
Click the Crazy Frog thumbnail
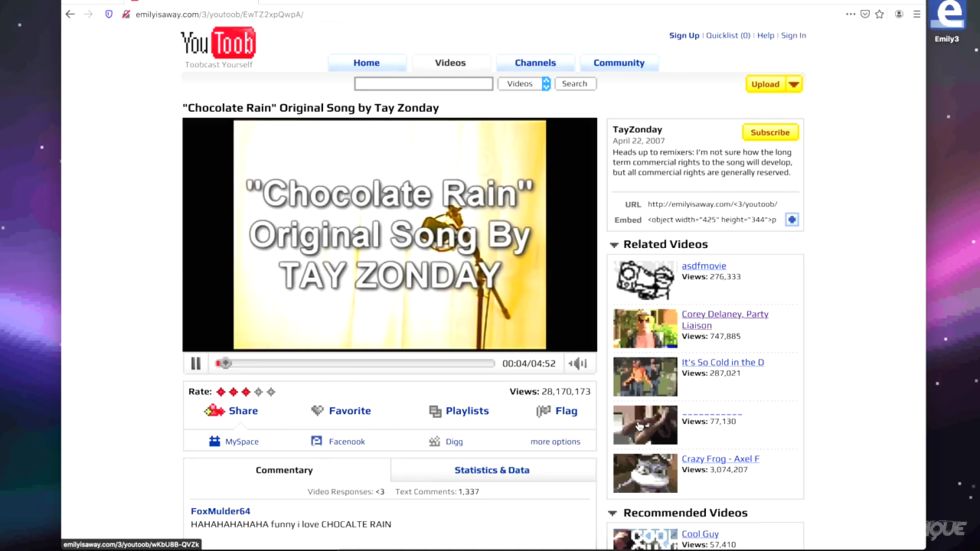click(x=645, y=474)
